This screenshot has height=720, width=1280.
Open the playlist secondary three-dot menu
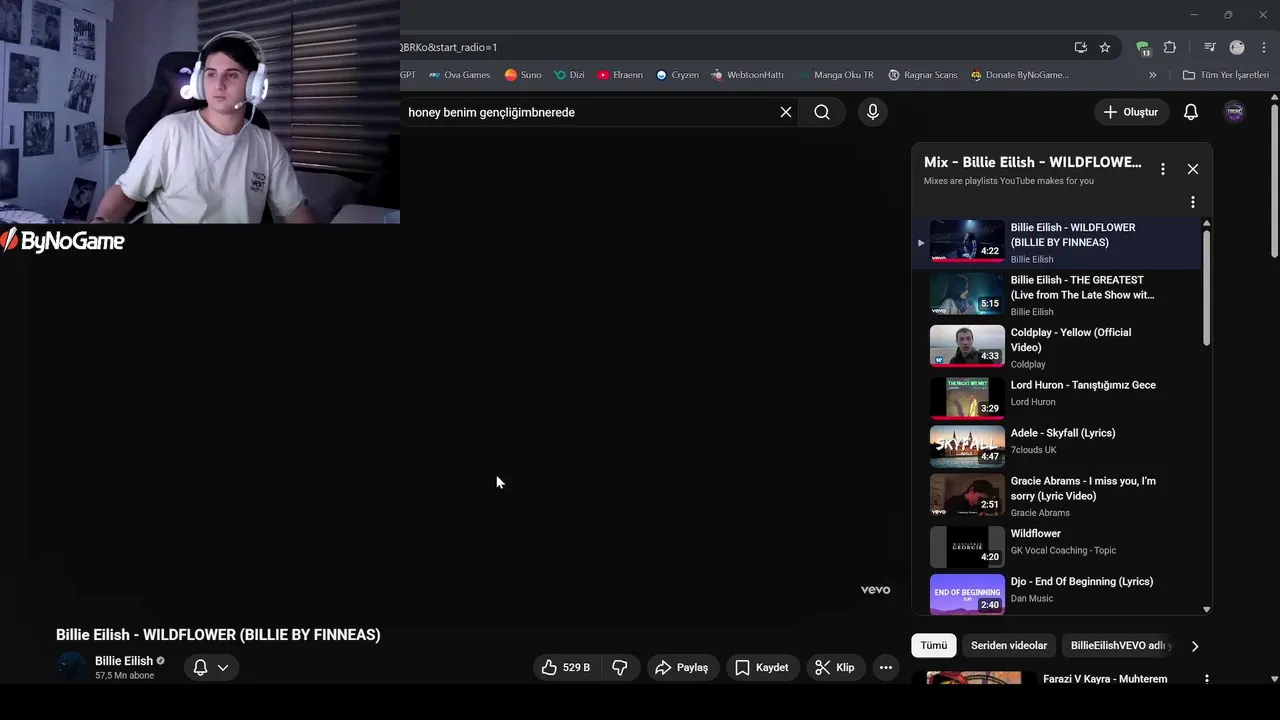click(x=1193, y=202)
